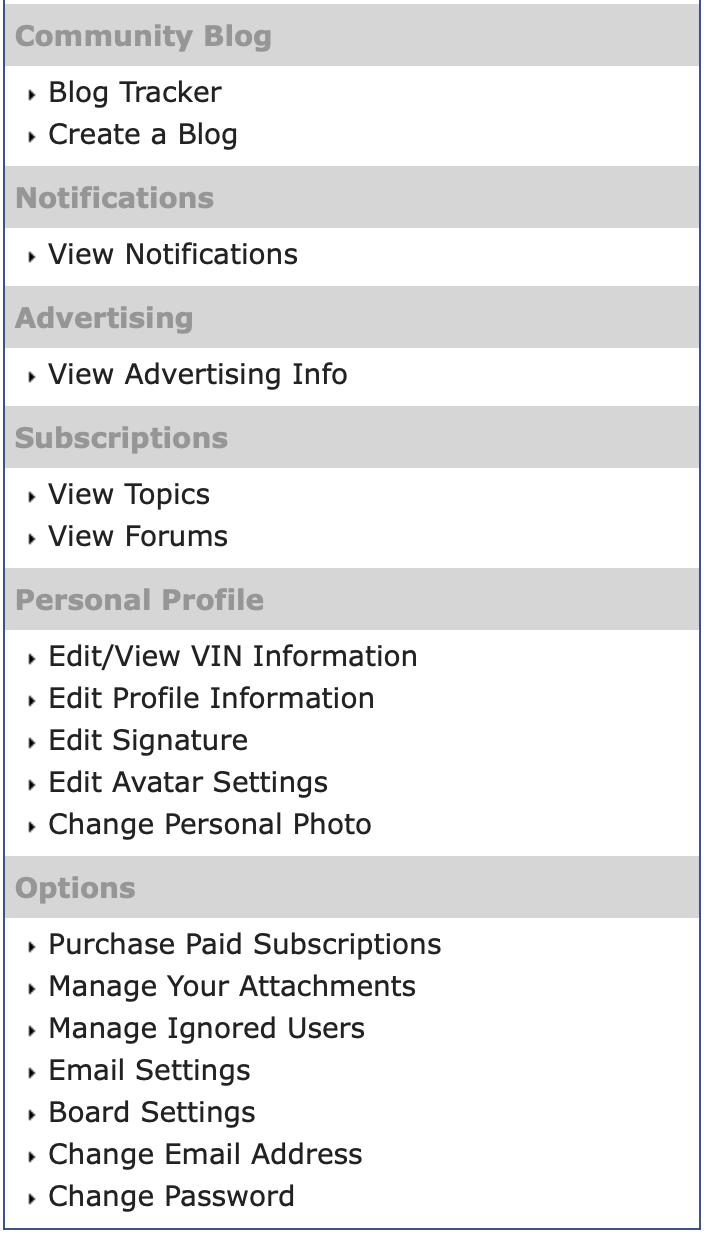Open the Edit Signature page

(148, 741)
